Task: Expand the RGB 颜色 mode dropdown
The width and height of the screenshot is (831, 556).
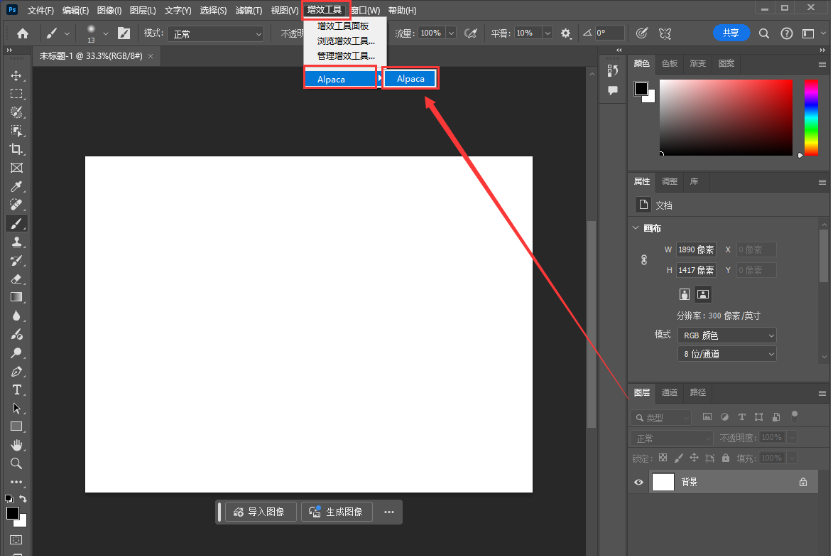Action: [727, 335]
